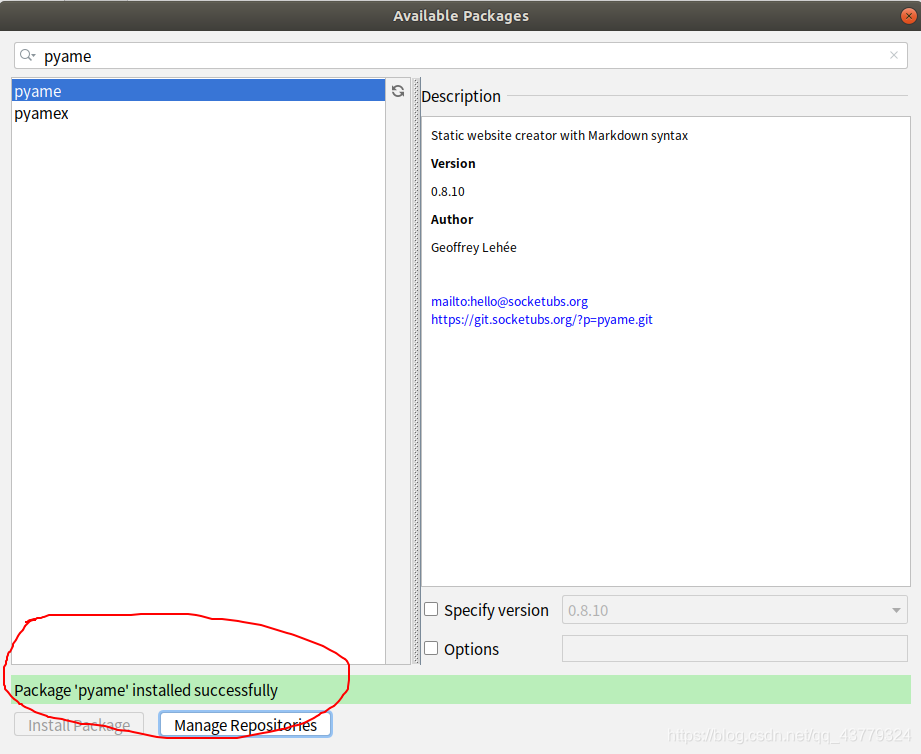The image size is (921, 754).
Task: Click the Options text input field
Action: (735, 648)
